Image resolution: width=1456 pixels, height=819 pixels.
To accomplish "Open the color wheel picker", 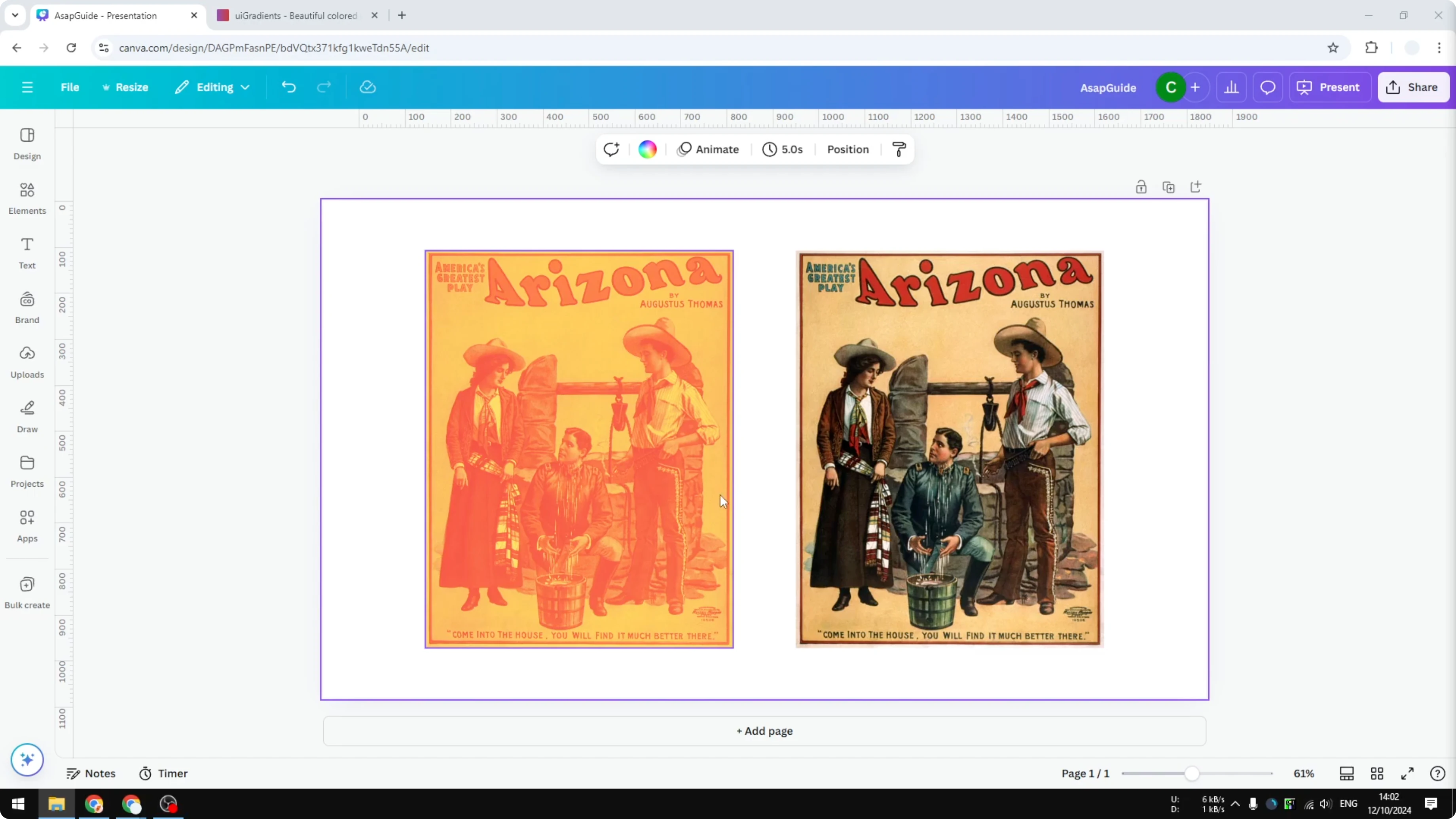I will click(x=646, y=149).
